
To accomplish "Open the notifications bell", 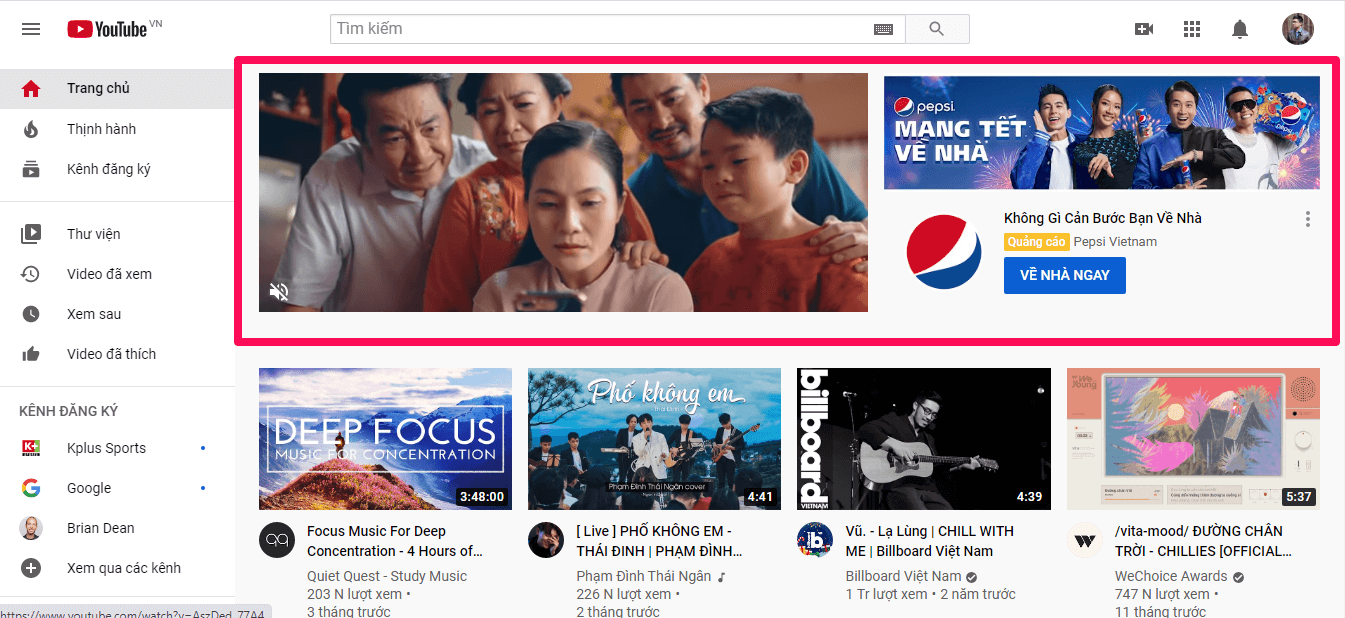I will pyautogui.click(x=1240, y=29).
